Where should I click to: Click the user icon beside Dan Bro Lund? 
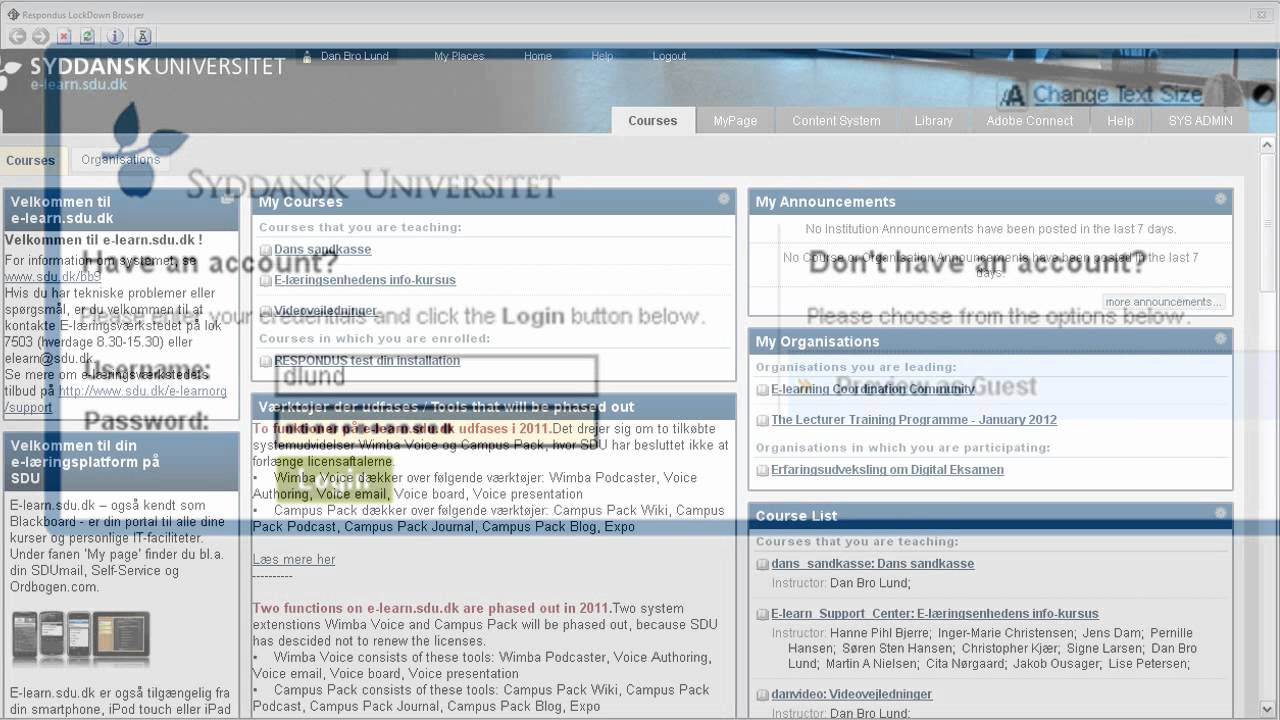pos(308,57)
